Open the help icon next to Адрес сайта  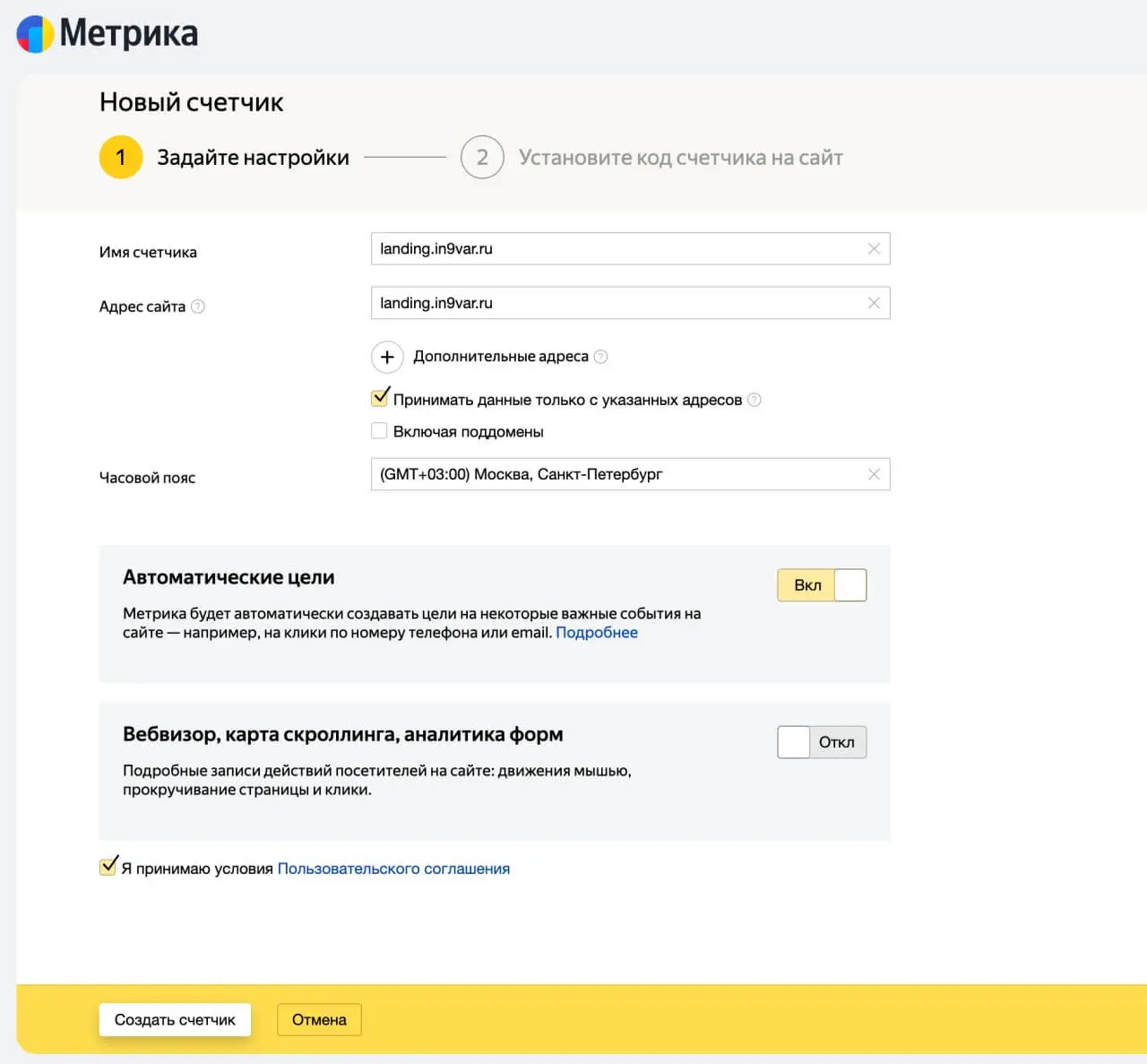pyautogui.click(x=198, y=307)
